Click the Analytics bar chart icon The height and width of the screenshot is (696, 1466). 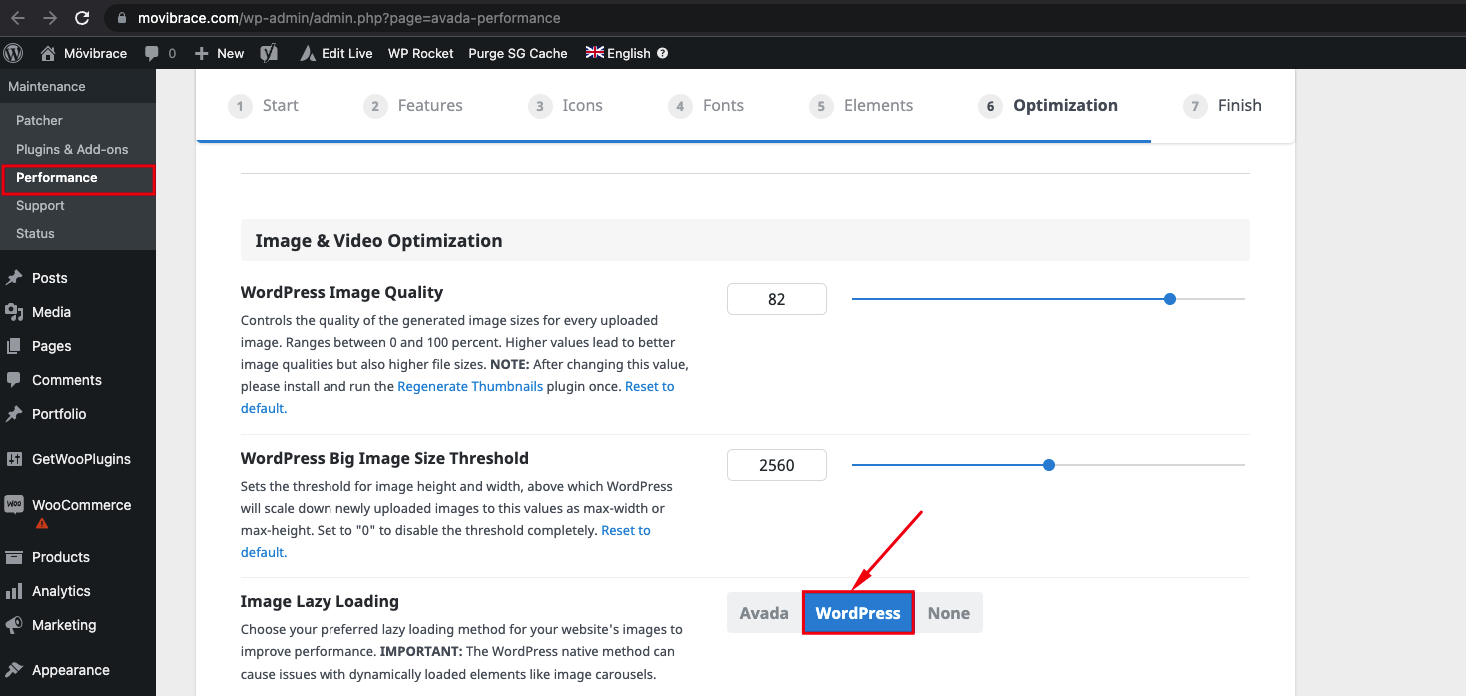14,591
